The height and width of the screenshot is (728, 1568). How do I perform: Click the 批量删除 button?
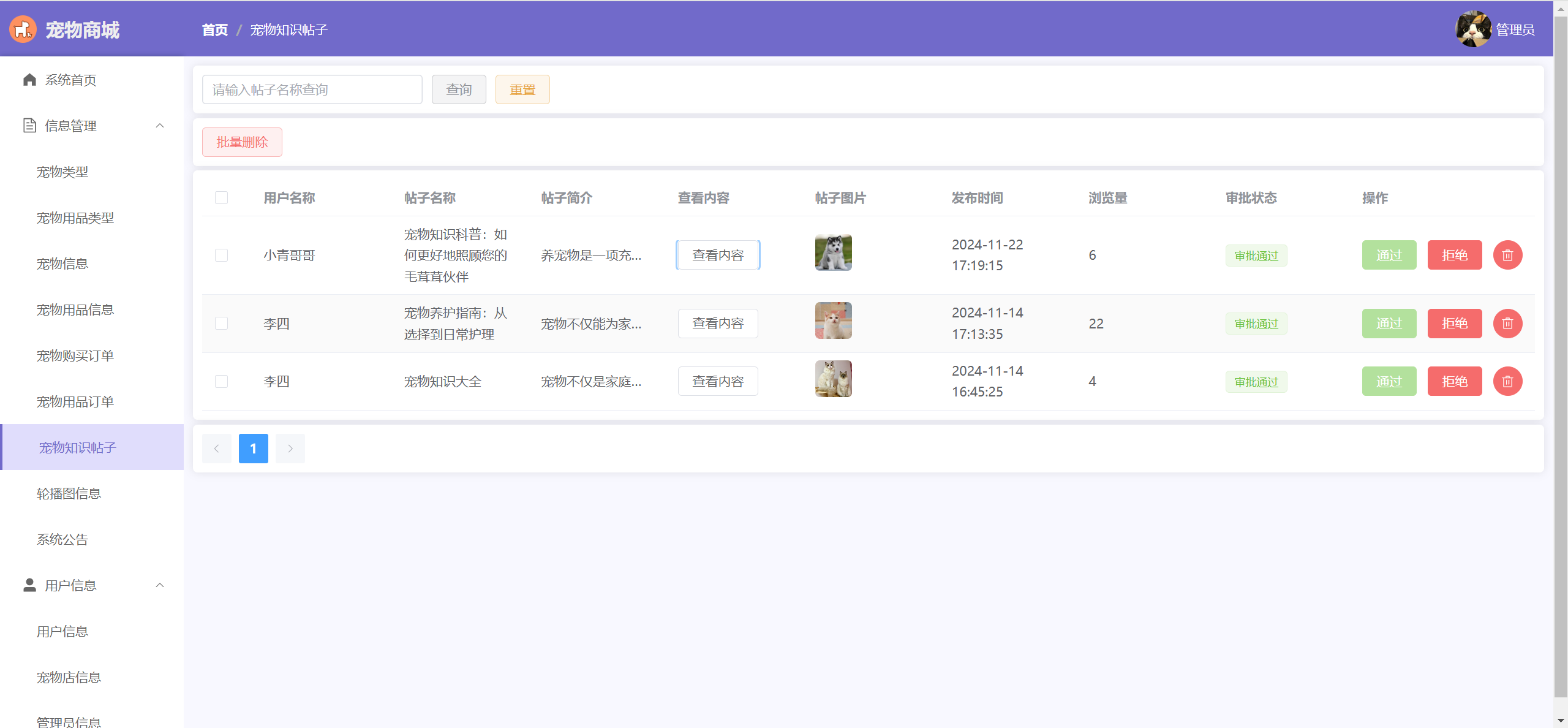pyautogui.click(x=242, y=142)
